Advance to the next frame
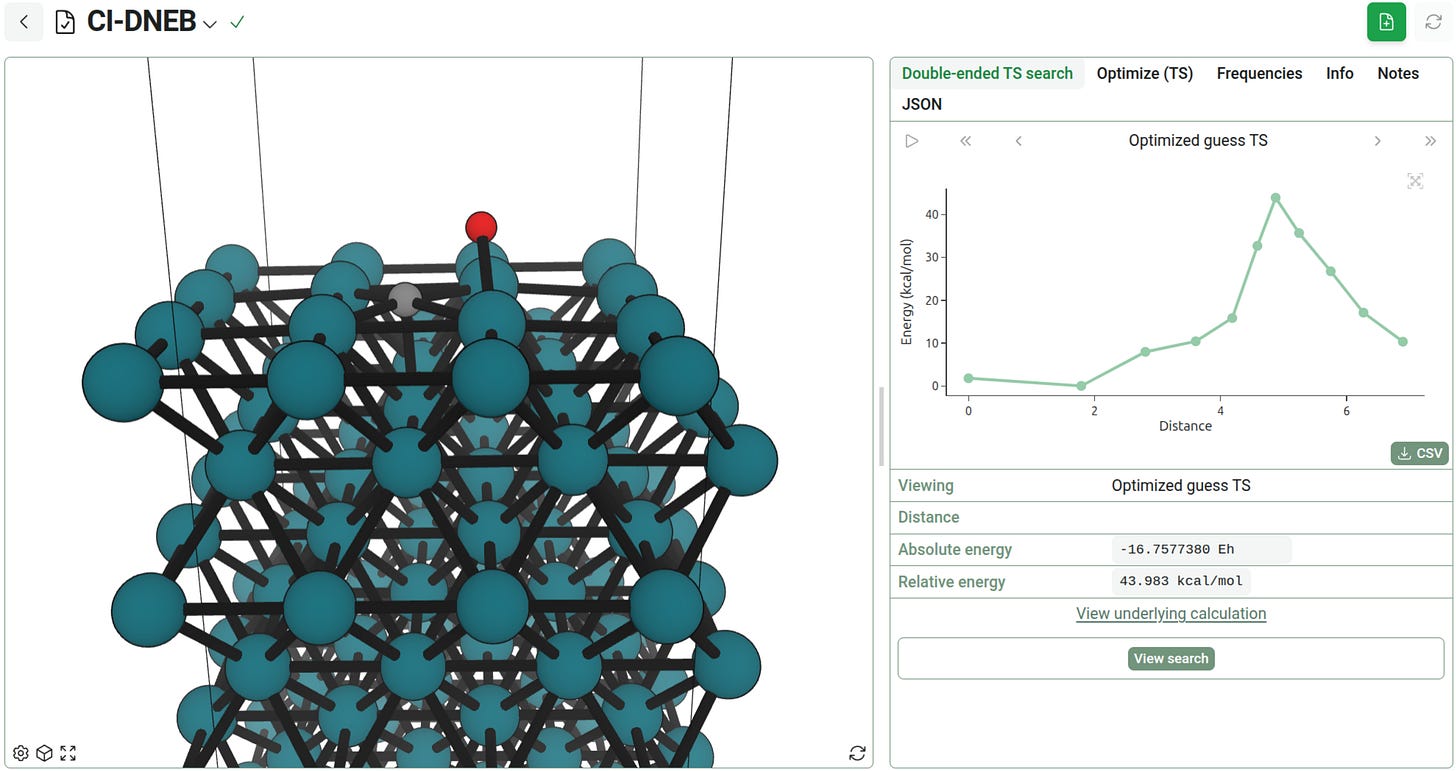This screenshot has height=771, width=1456. click(1377, 141)
